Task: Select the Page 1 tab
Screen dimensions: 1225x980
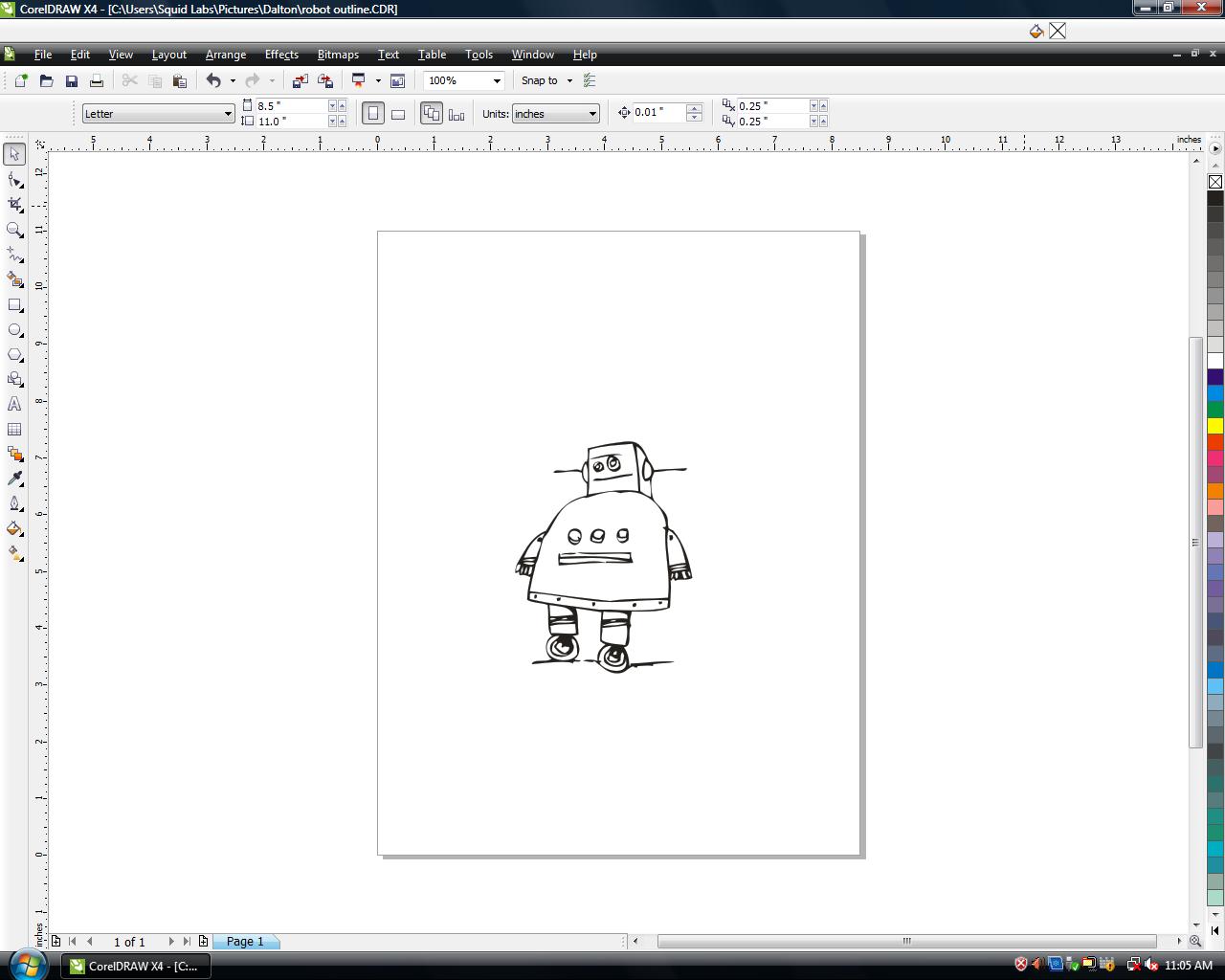Action: [x=245, y=941]
